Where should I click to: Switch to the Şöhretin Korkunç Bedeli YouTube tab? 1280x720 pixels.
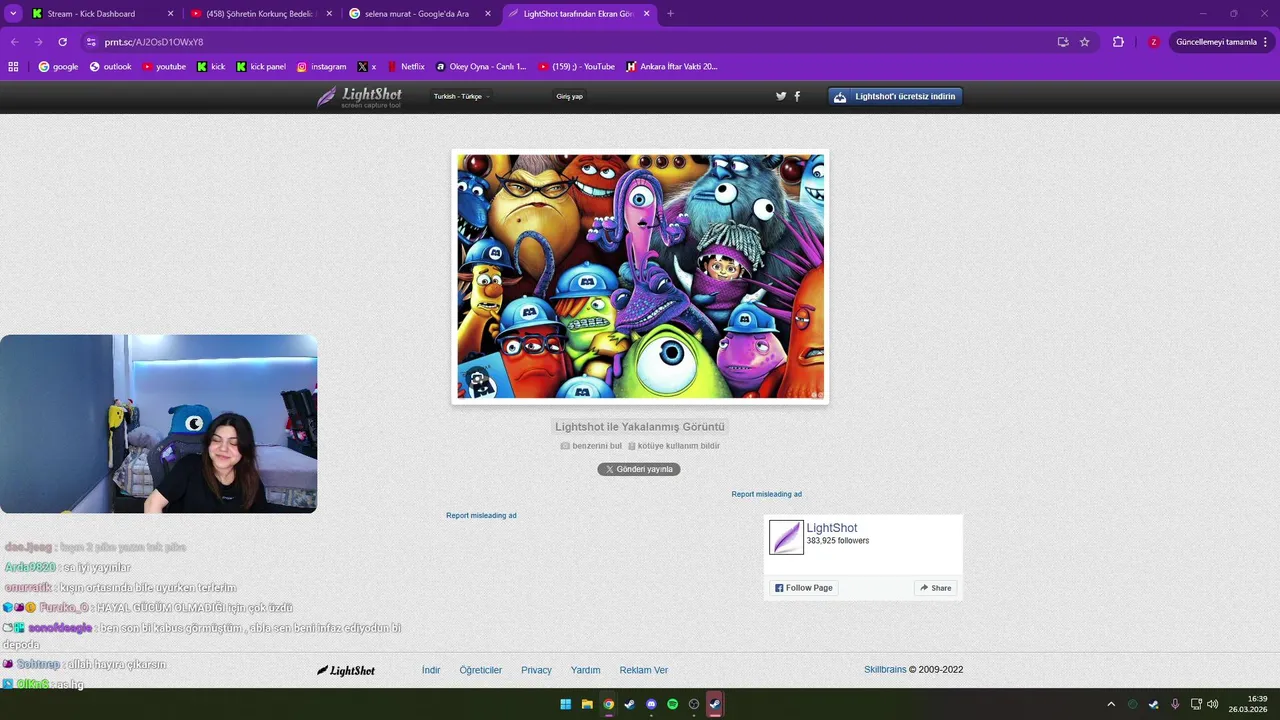(x=261, y=14)
